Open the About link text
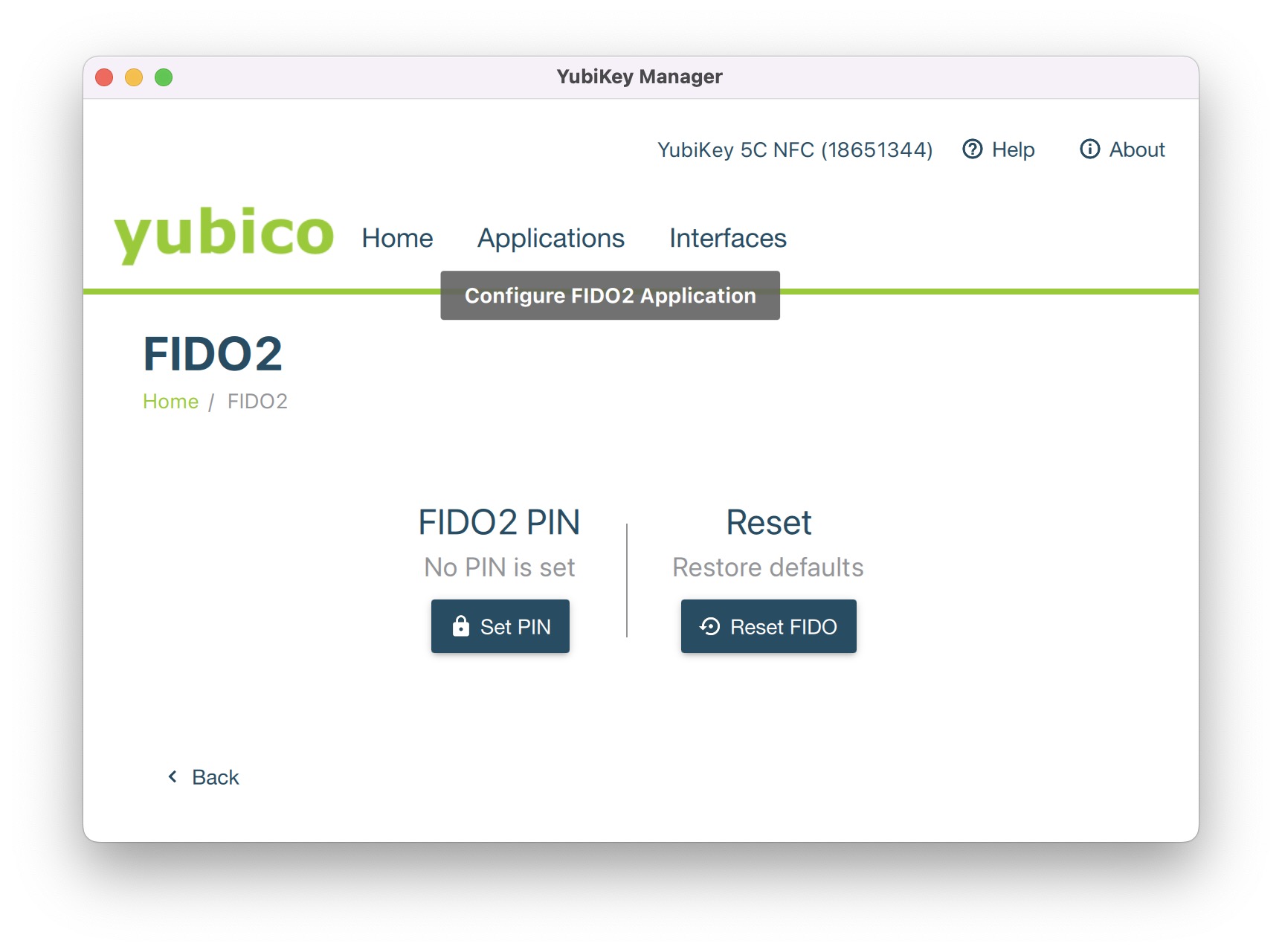1282x952 pixels. click(x=1137, y=149)
